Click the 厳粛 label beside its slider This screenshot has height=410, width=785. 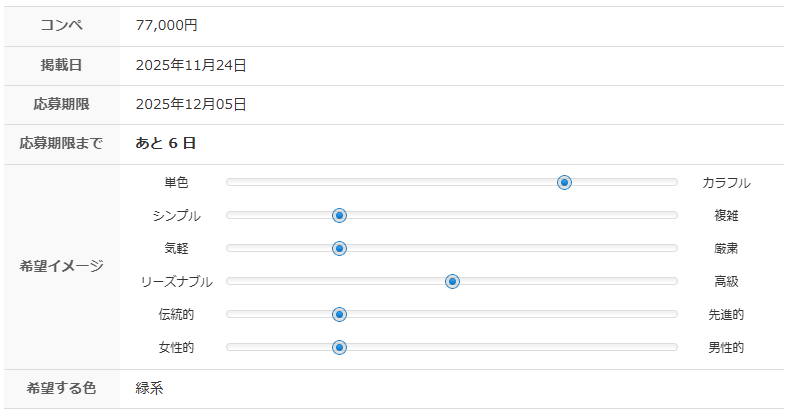pos(726,249)
